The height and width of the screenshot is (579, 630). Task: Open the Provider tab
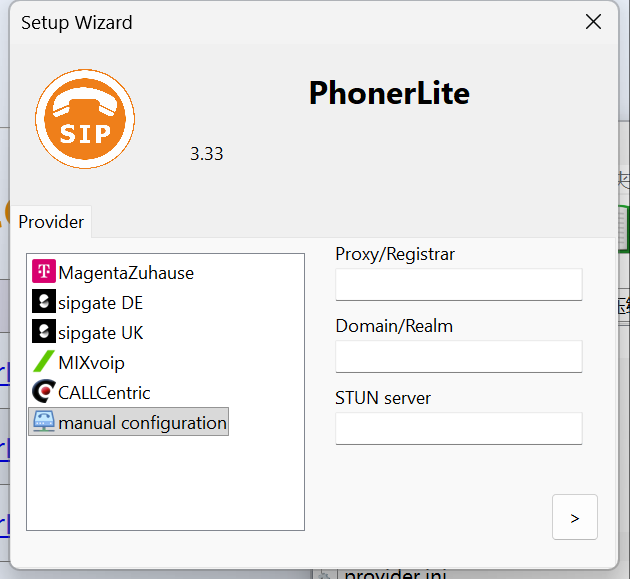pyautogui.click(x=51, y=221)
